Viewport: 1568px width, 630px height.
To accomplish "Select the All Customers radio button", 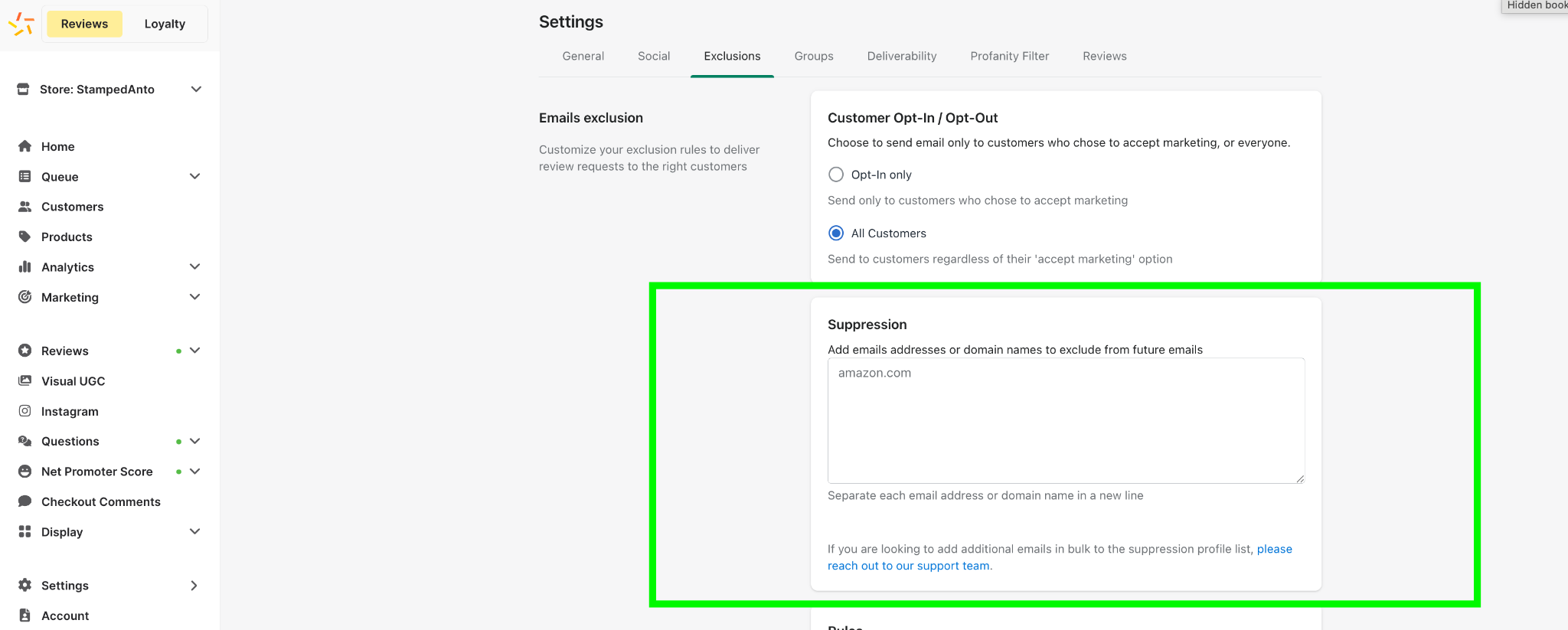I will (836, 233).
